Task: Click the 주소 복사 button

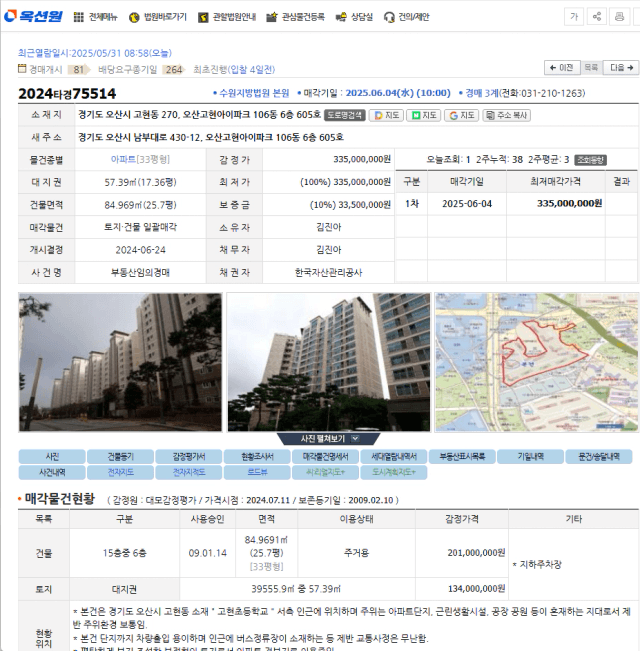Action: click(506, 115)
